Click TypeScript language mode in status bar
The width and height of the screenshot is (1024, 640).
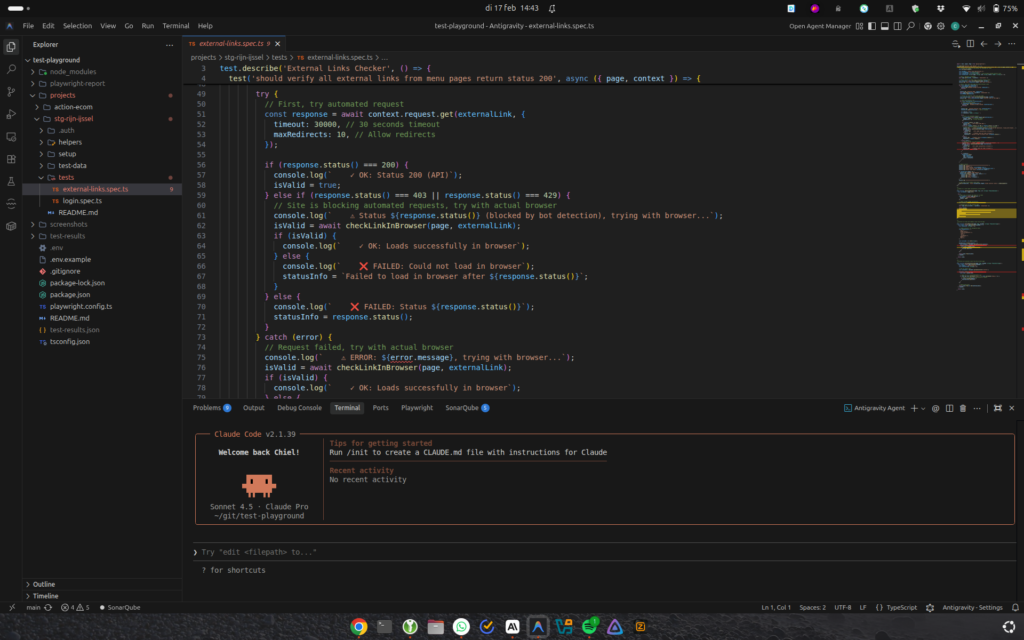click(901, 607)
